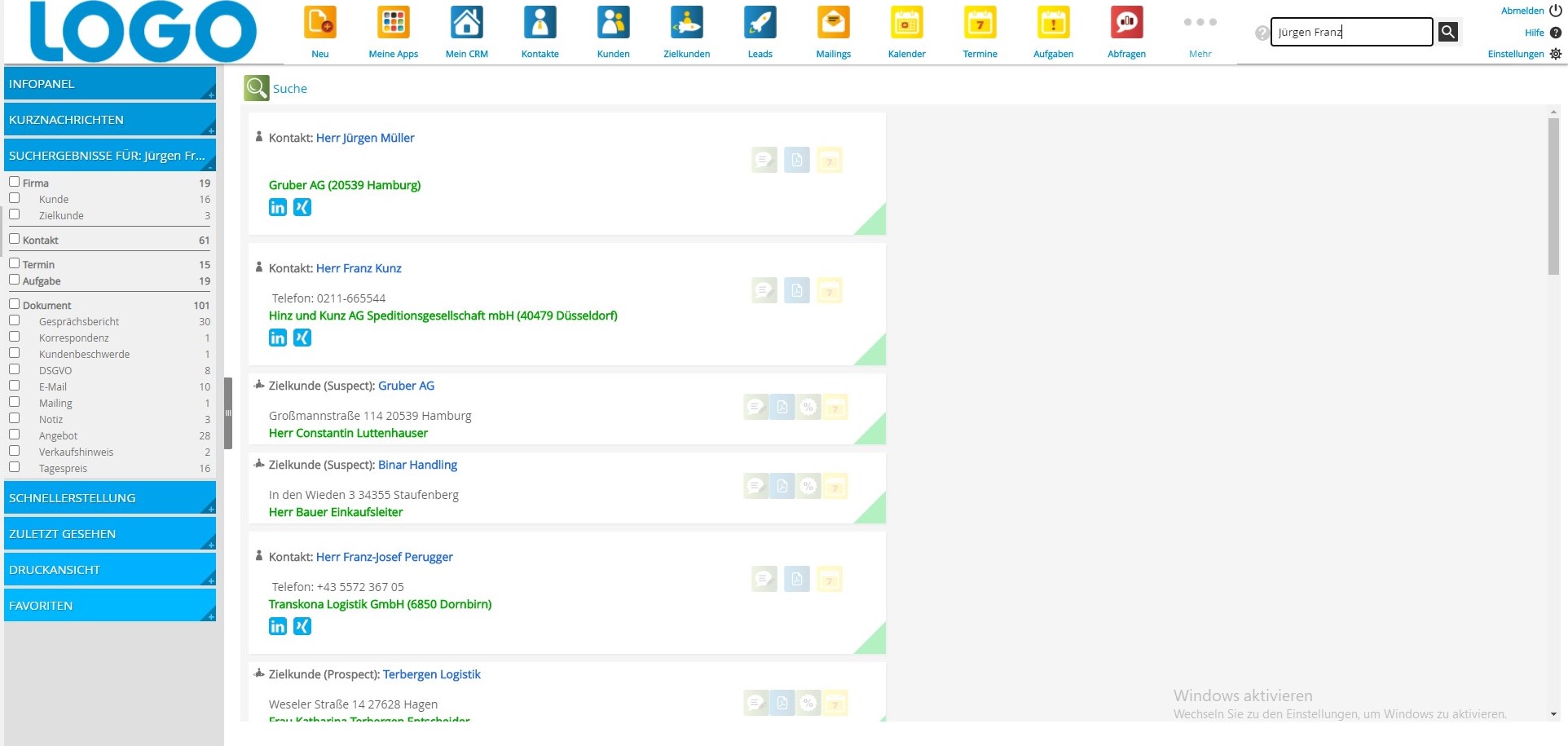Open the Termine icon
The image size is (1568, 746).
point(980,23)
